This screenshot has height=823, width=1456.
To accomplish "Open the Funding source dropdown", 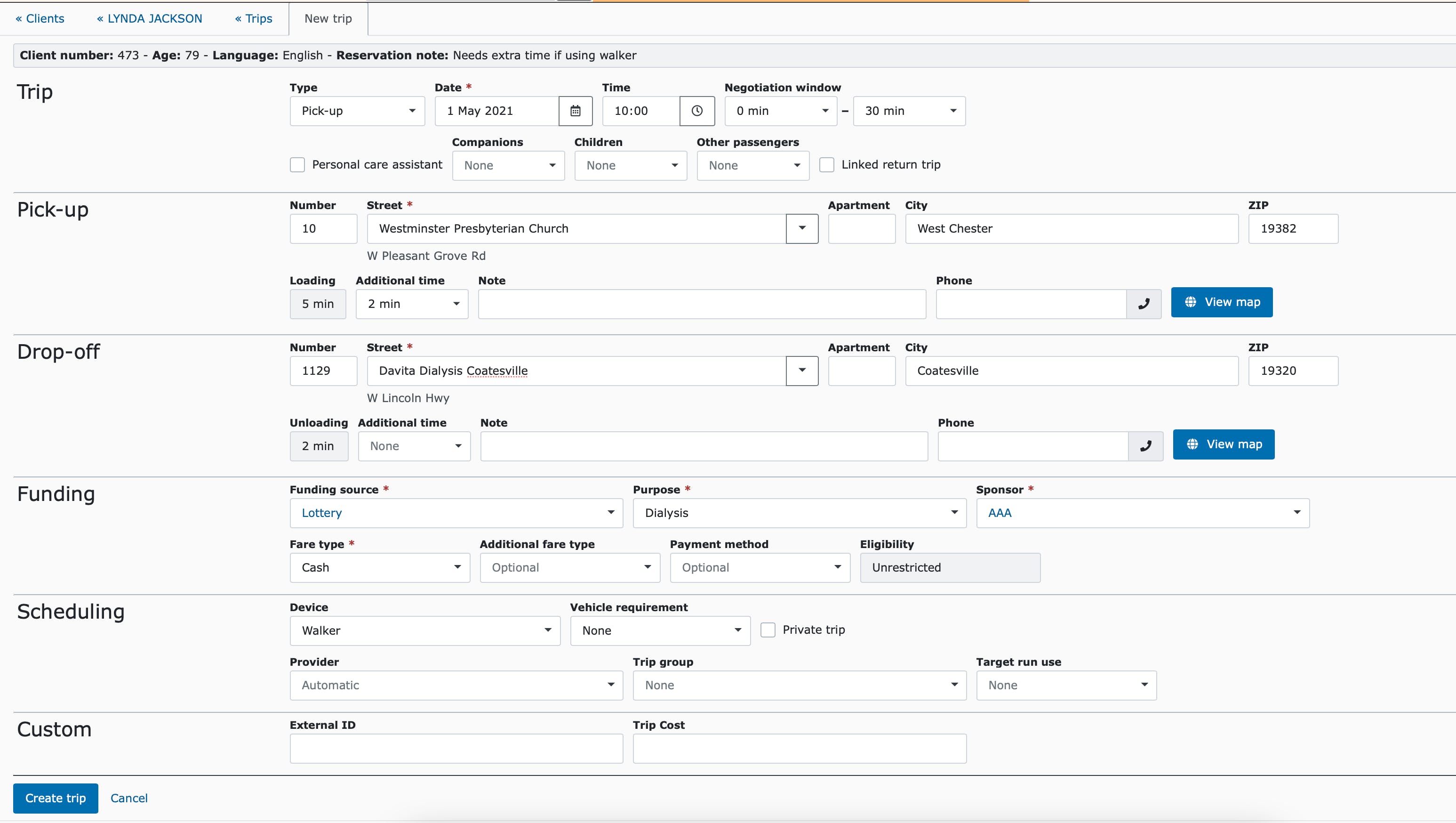I will [x=456, y=513].
